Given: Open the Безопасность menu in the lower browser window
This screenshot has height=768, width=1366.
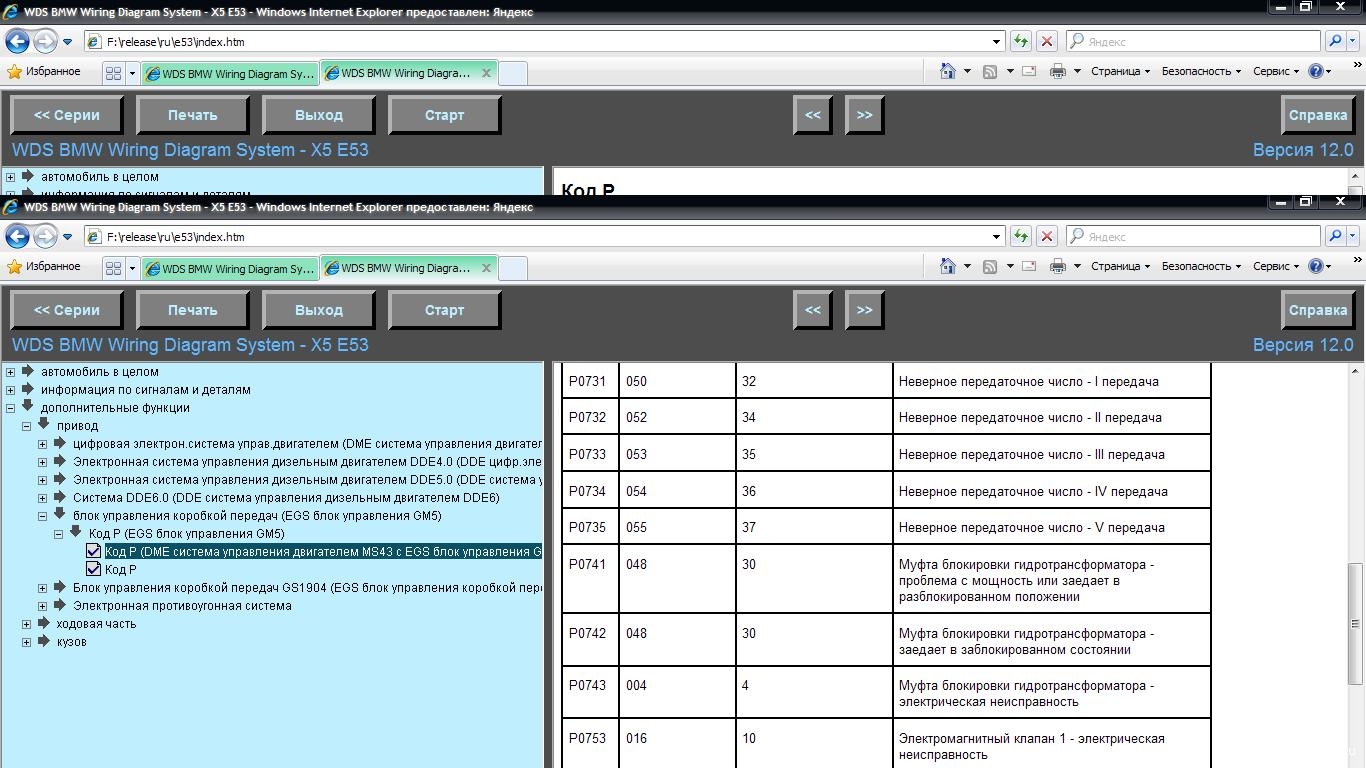Looking at the screenshot, I should click(x=1200, y=266).
